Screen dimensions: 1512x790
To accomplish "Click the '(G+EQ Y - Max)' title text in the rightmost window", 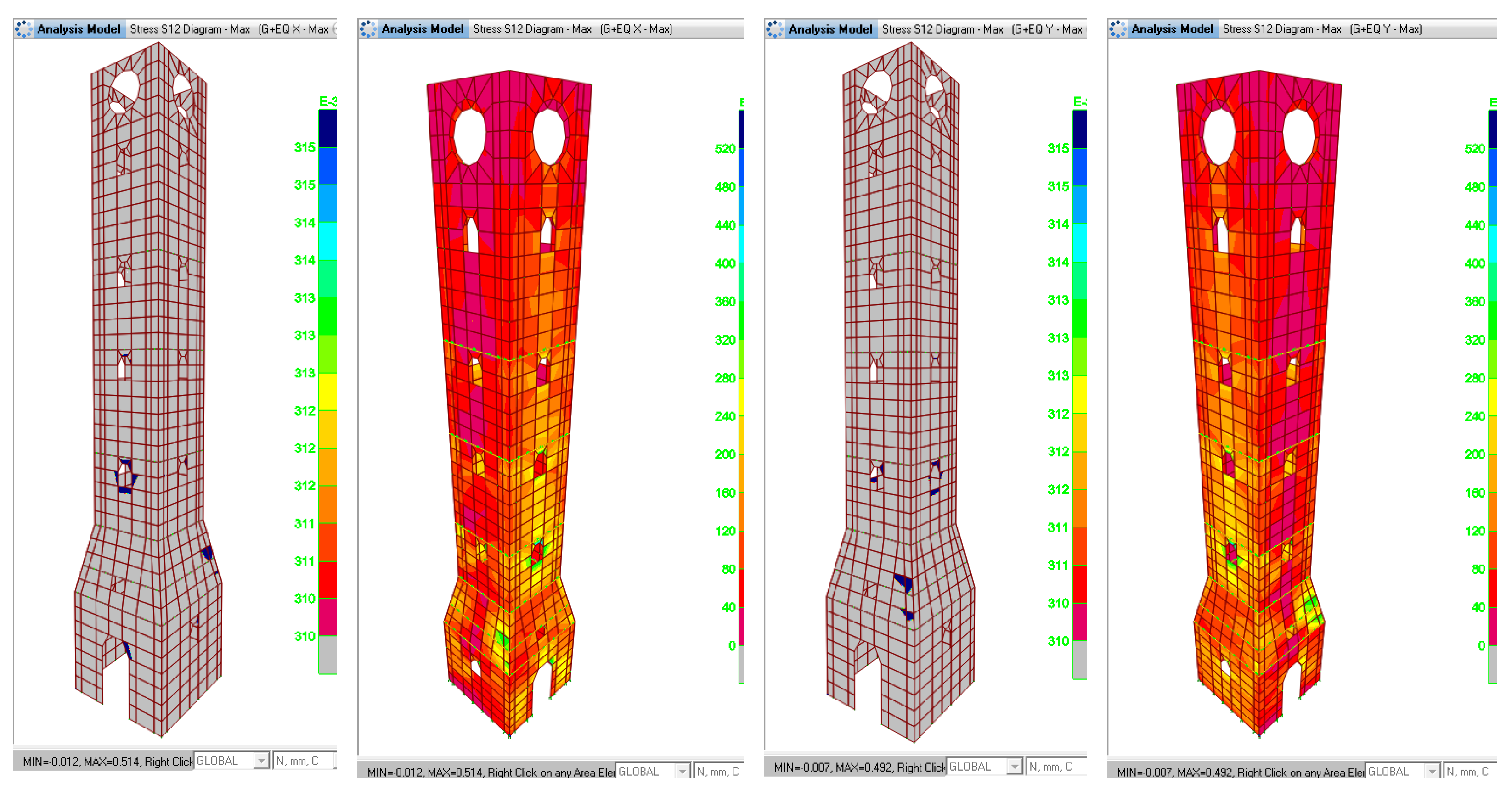I will click(1385, 29).
